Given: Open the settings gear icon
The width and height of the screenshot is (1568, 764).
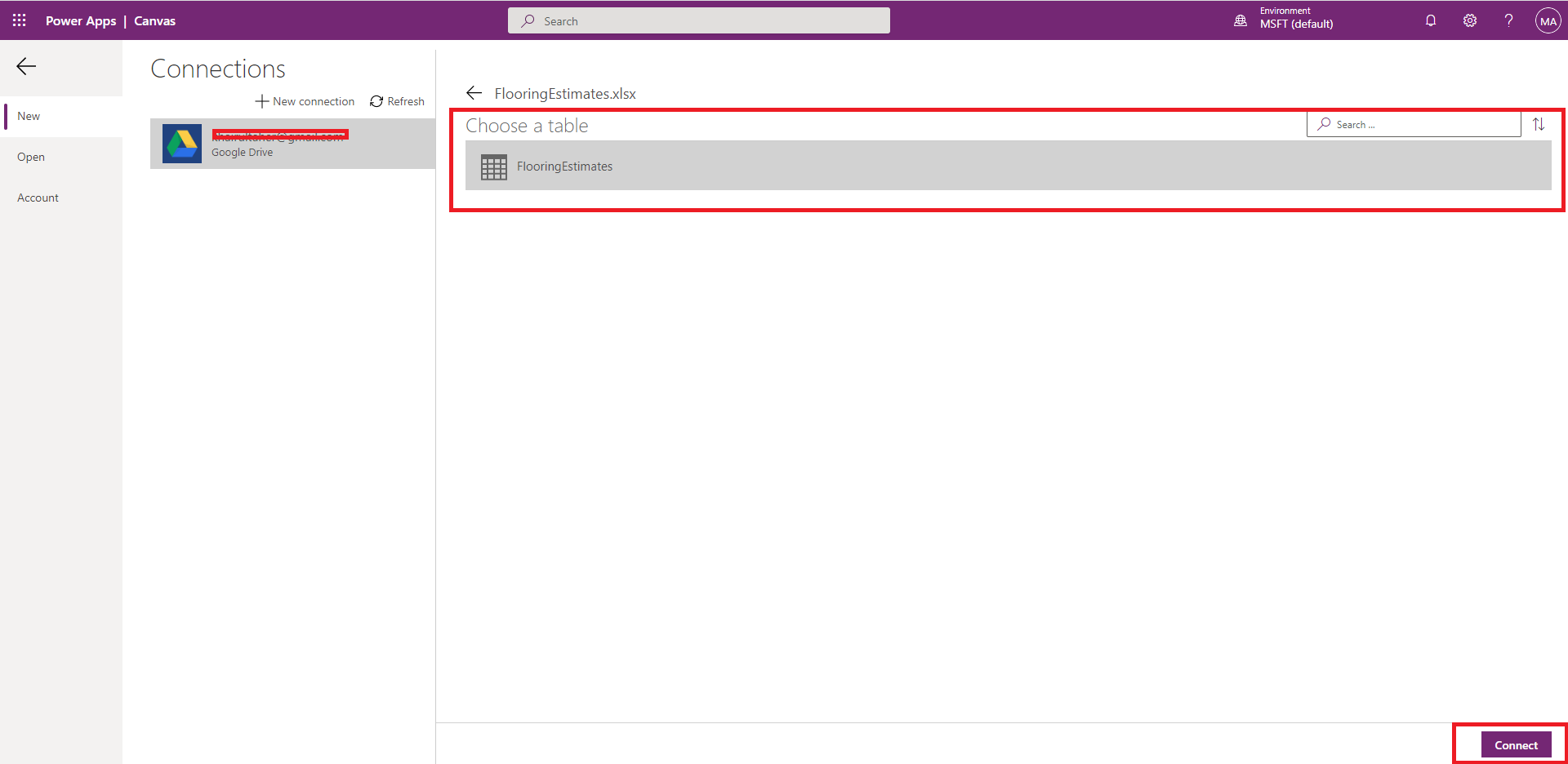Looking at the screenshot, I should [x=1470, y=20].
